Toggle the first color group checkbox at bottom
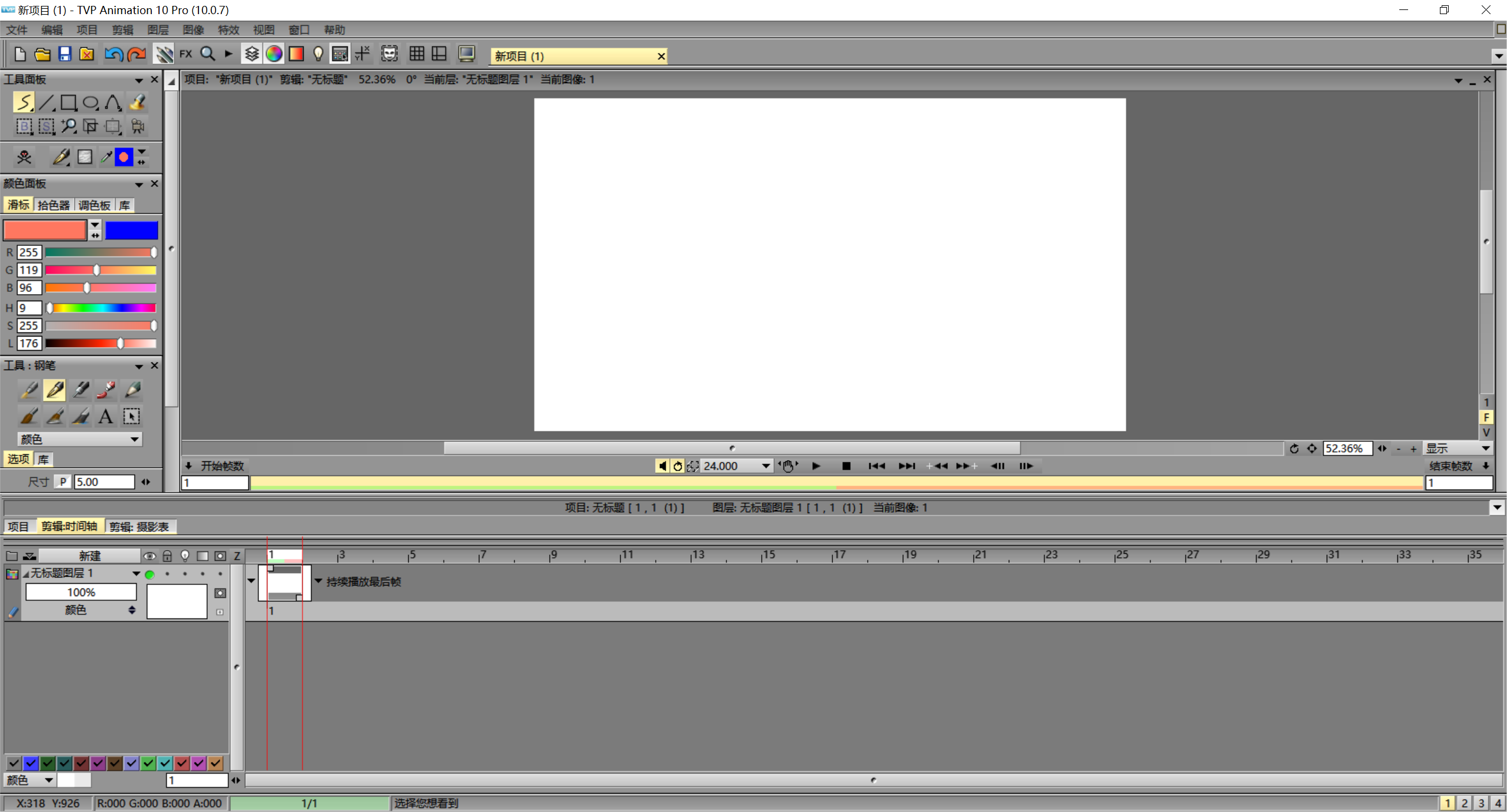This screenshot has width=1507, height=812. [14, 763]
